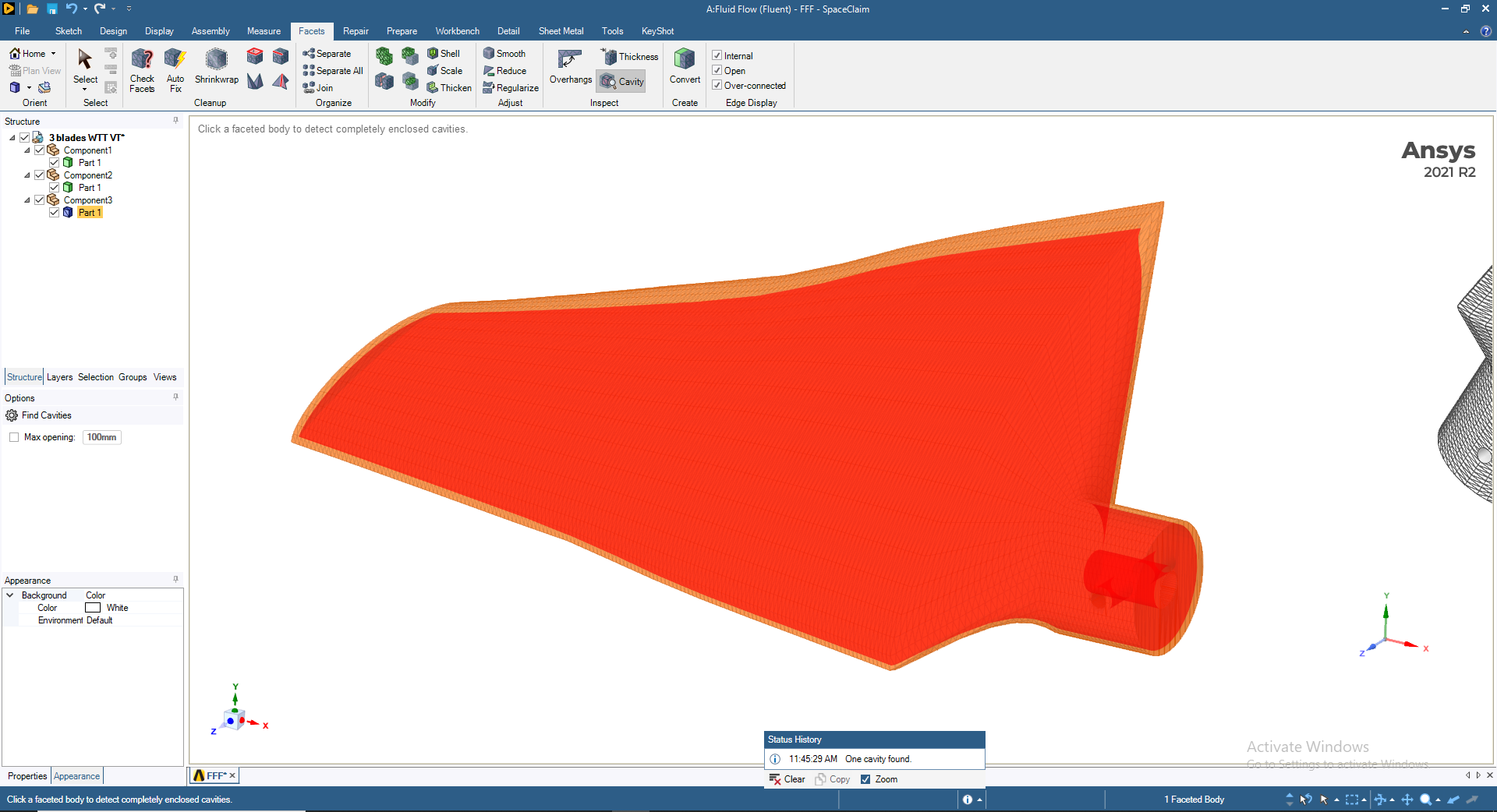
Task: Open the Select tool dropdown arrow
Action: coord(85,89)
